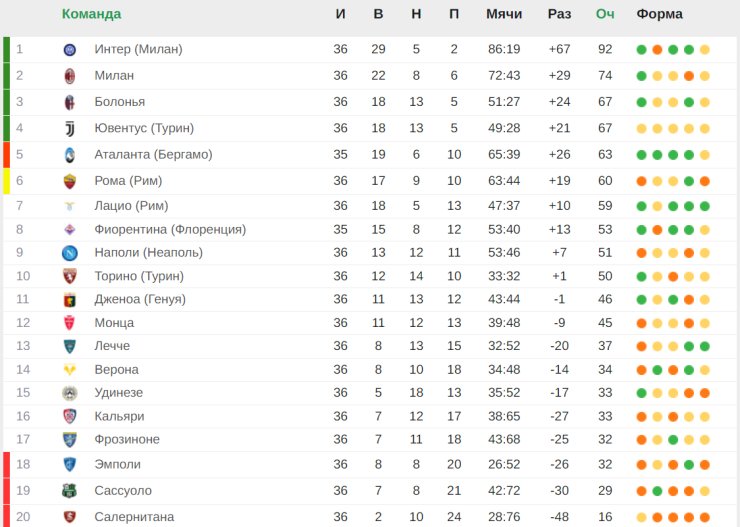Click the Juventus club logo icon
The width and height of the screenshot is (740, 527).
tap(70, 128)
